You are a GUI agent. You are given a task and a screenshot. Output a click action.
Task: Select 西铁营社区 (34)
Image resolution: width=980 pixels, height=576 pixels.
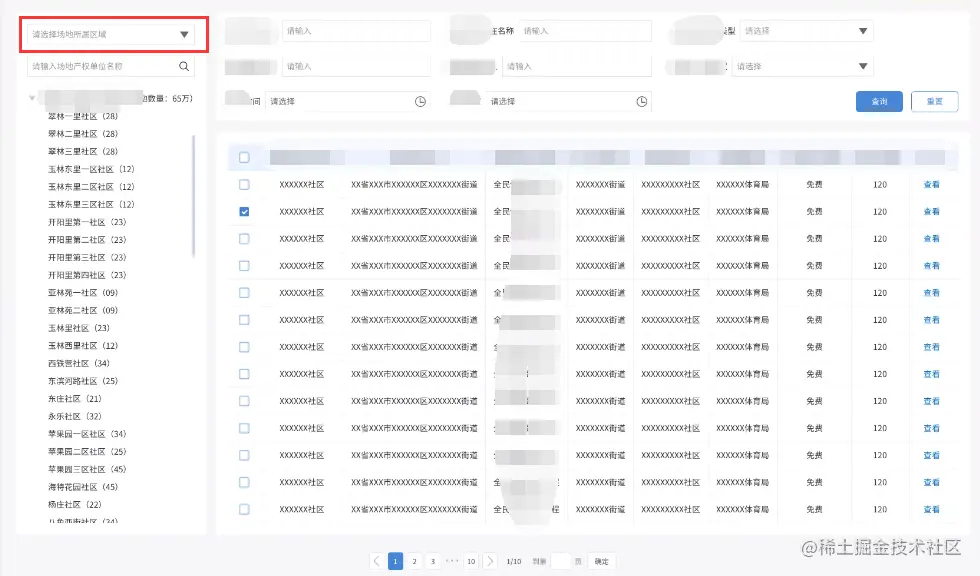coord(79,363)
